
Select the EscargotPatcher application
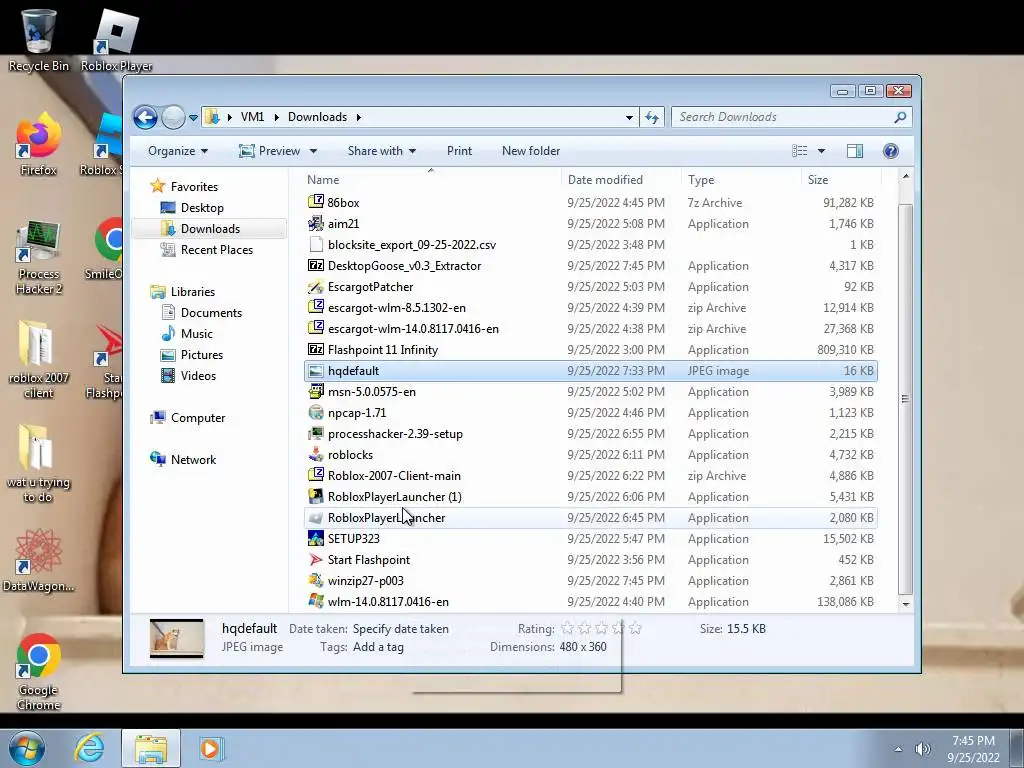point(590,287)
